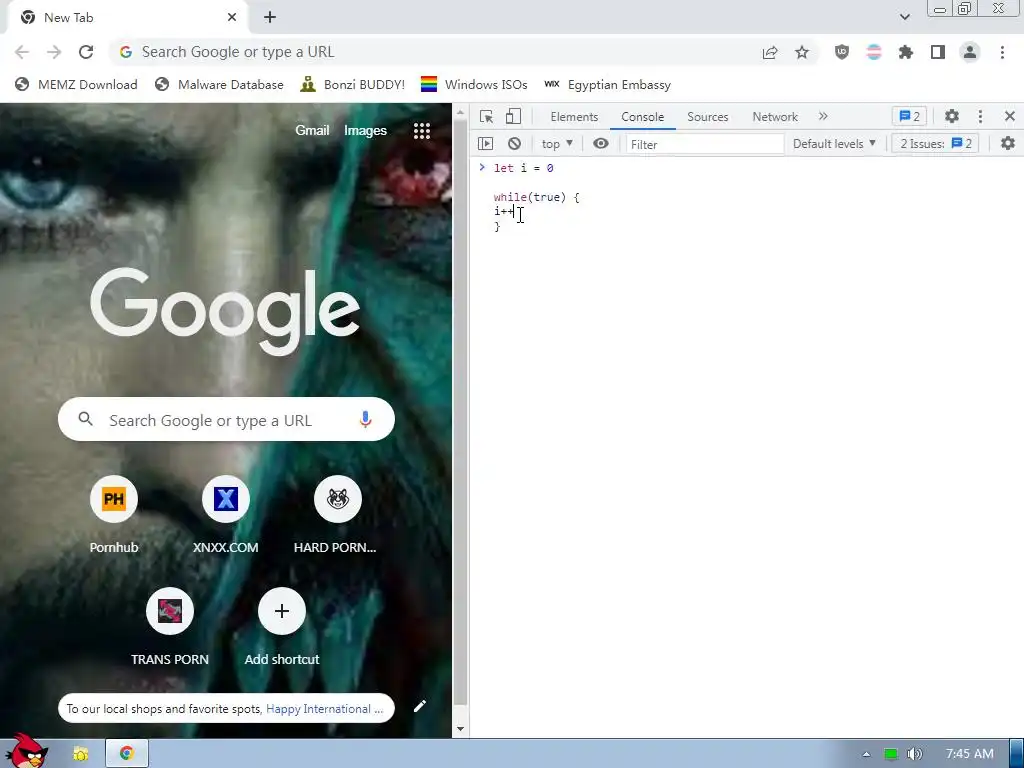Toggle the device toolbar in DevTools
Screen dimensions: 1024x768
tap(513, 116)
